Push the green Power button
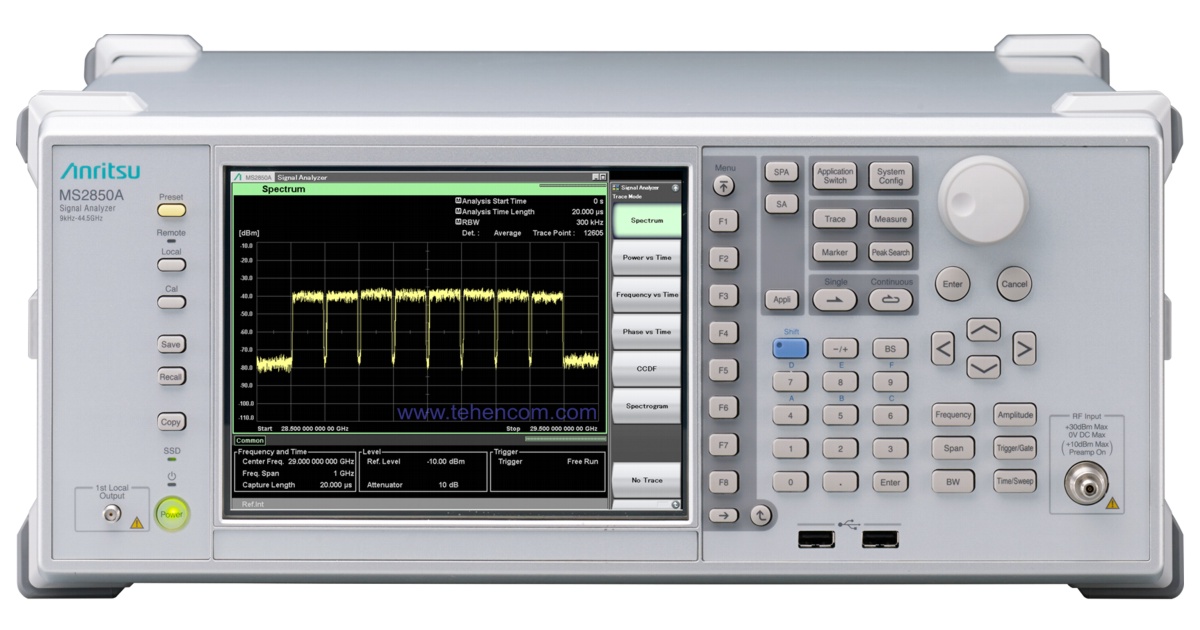 pyautogui.click(x=171, y=514)
